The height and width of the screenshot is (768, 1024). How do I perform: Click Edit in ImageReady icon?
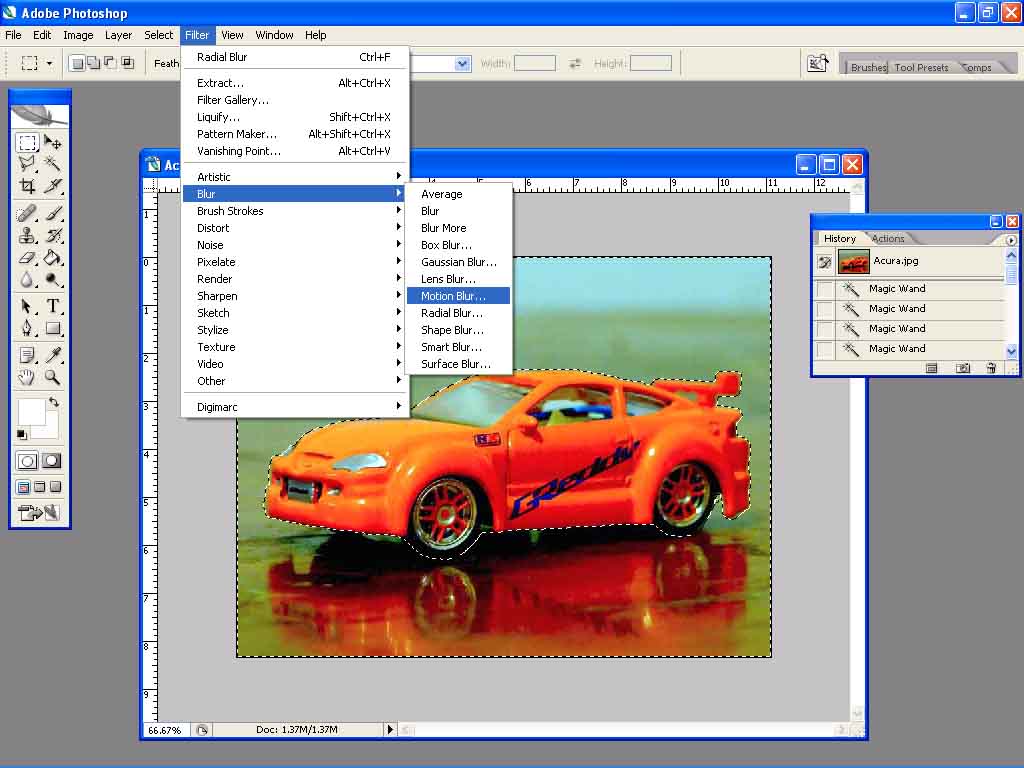39,513
